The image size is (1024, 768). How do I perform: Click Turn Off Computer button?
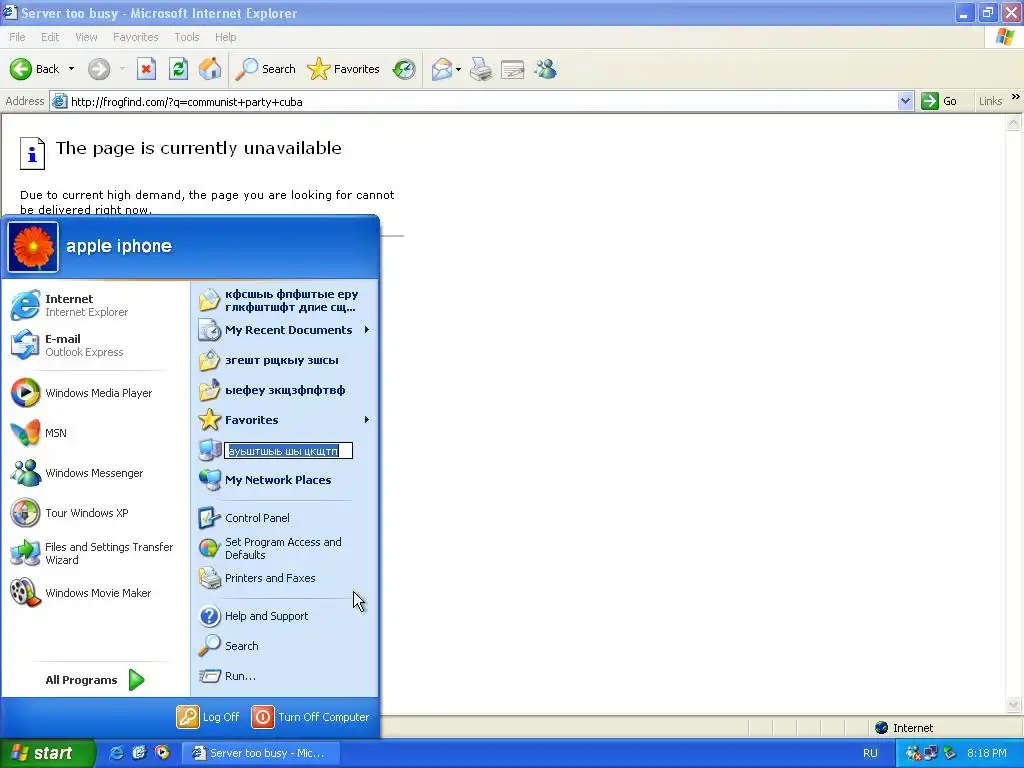[311, 716]
